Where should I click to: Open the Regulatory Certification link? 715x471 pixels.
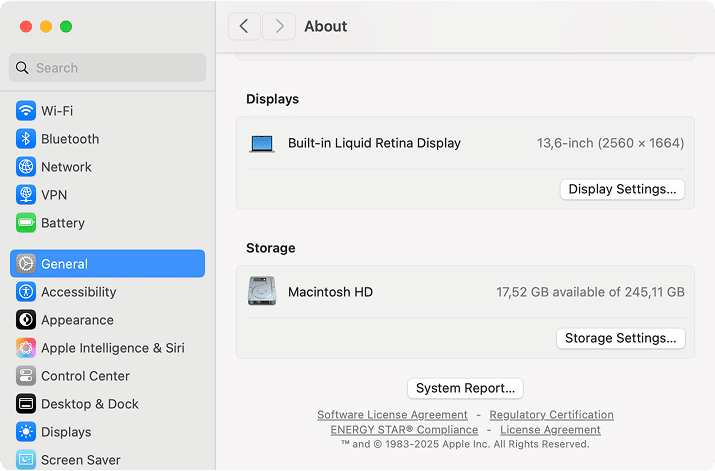pyautogui.click(x=551, y=415)
